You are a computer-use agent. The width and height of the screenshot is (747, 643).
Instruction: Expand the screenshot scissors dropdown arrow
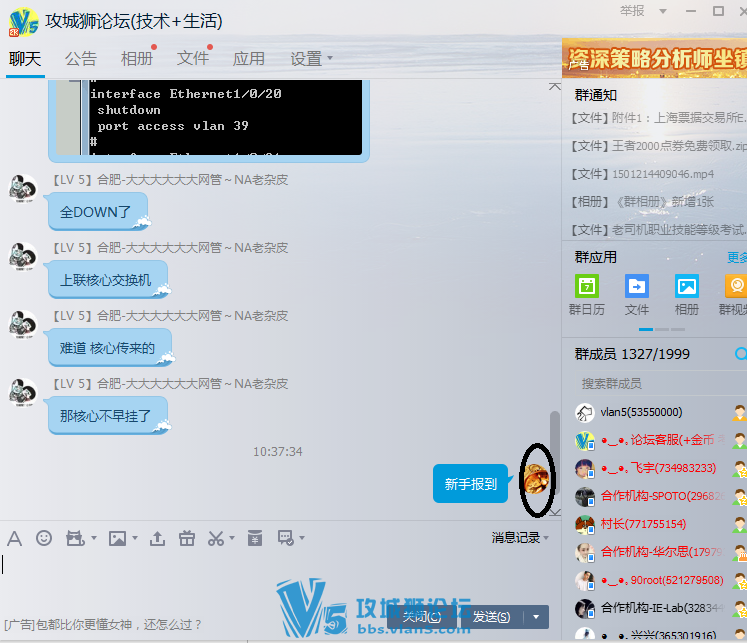tap(232, 538)
